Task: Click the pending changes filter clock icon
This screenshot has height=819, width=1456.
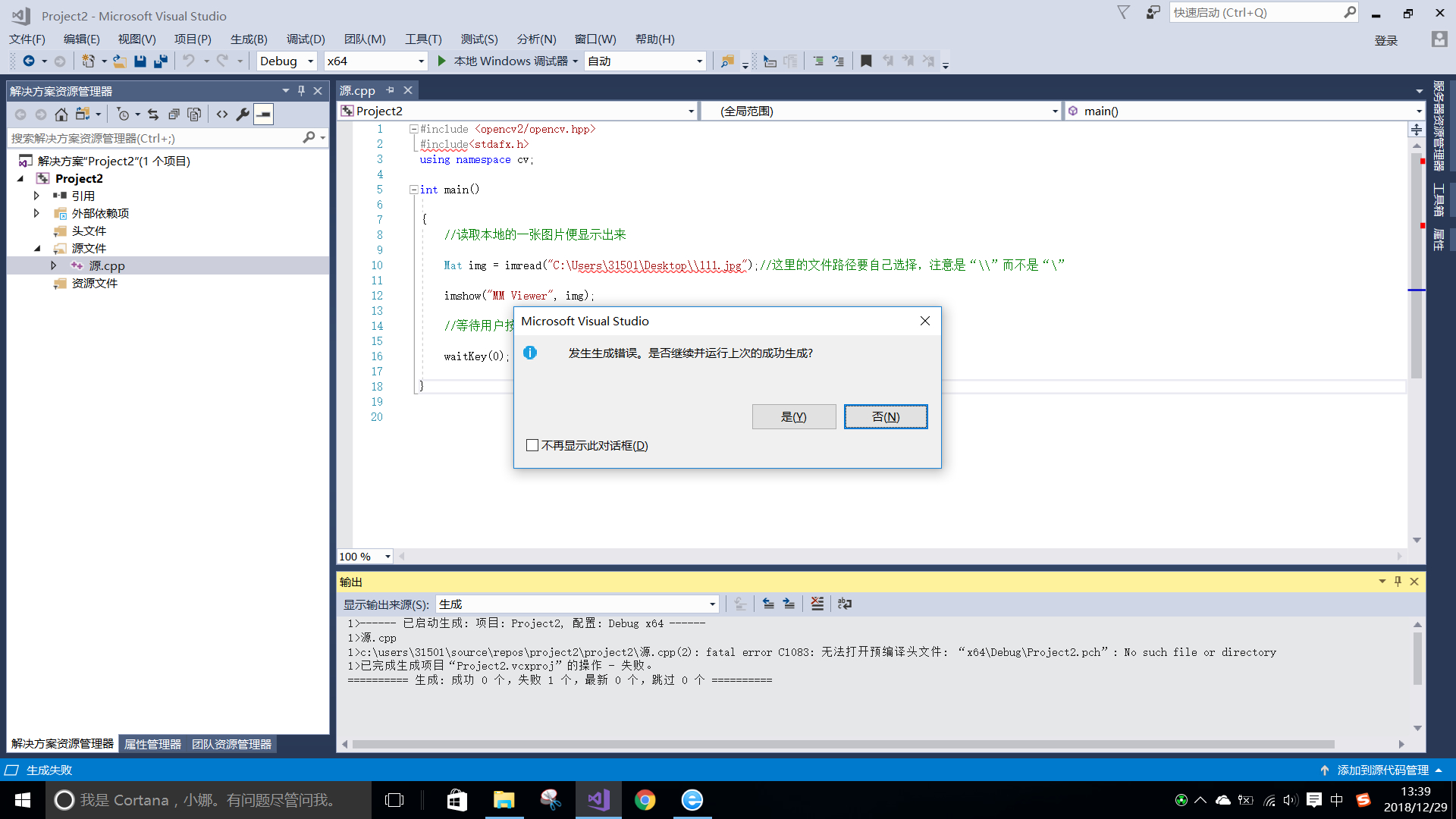Action: 123,115
